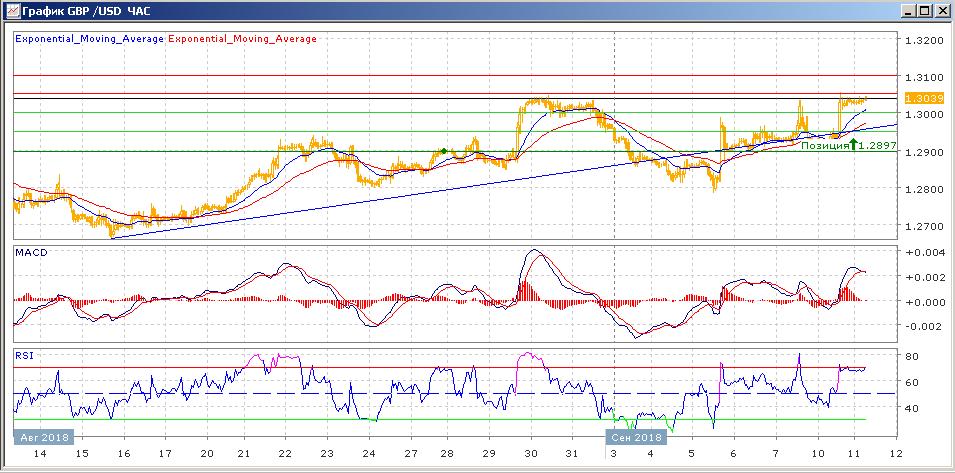Click the chart icon in the title bar

click(11, 11)
